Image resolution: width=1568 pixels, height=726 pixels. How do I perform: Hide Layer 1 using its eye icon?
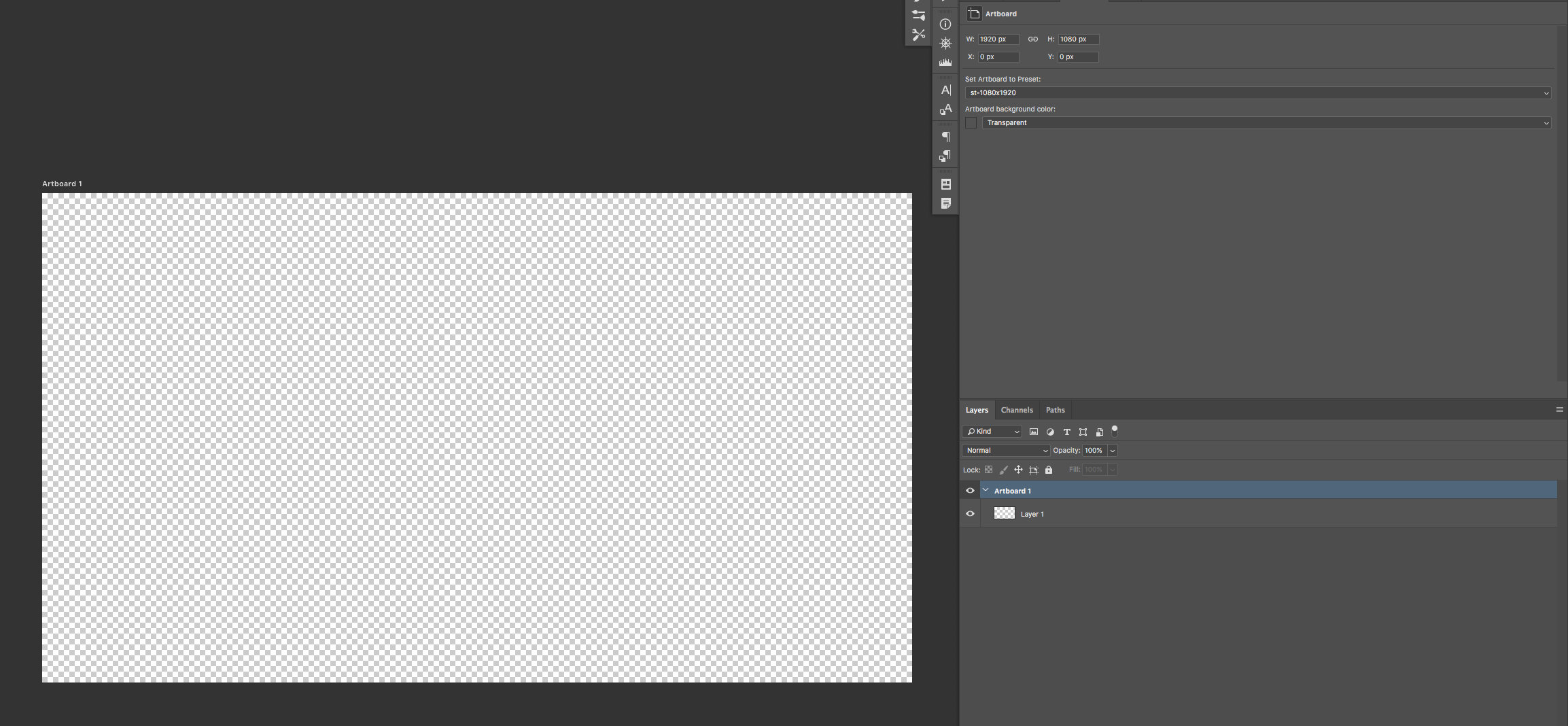point(970,514)
